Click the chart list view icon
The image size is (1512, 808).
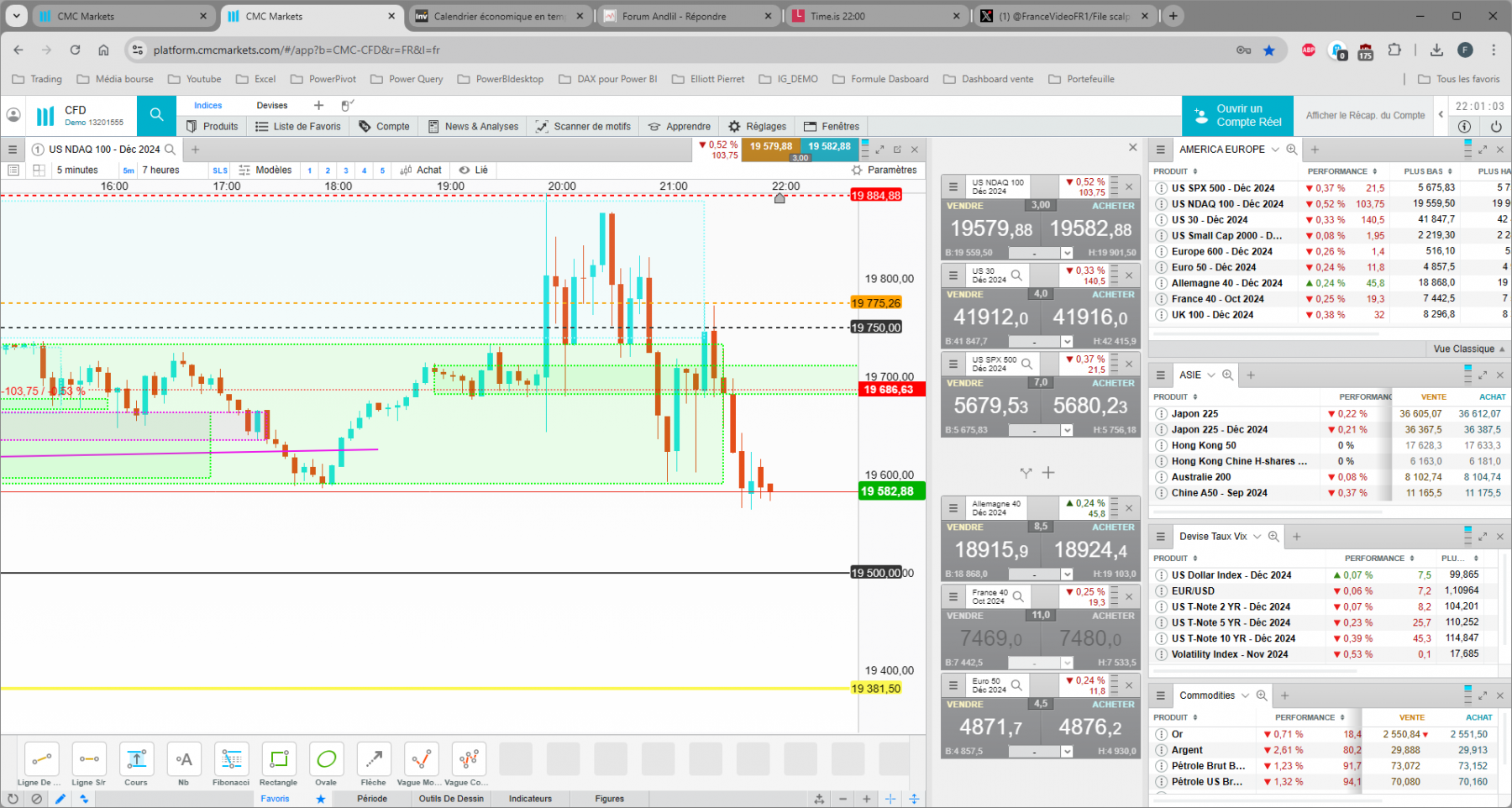(13, 170)
